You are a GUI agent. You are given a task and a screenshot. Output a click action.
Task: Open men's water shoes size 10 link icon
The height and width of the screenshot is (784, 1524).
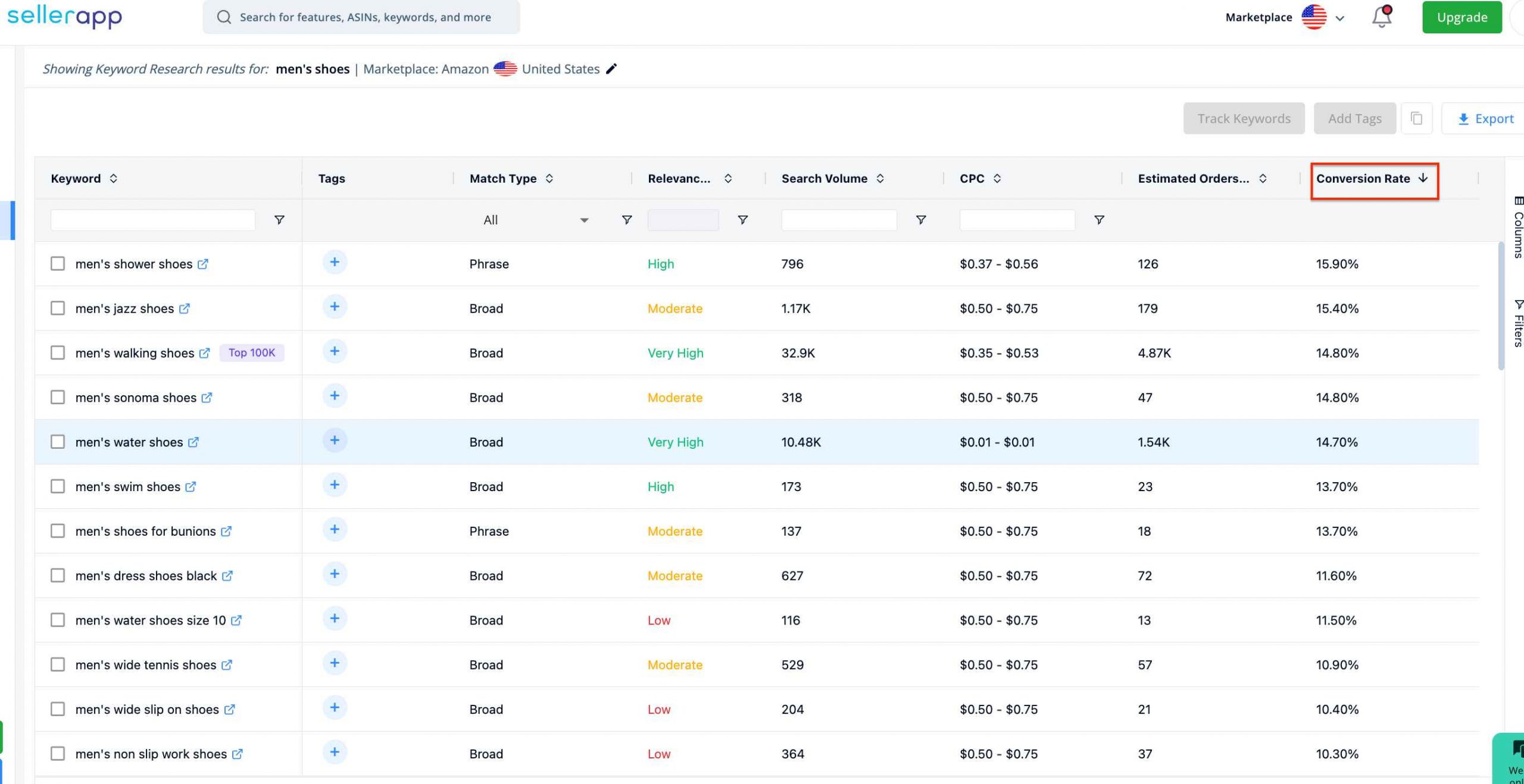(236, 620)
